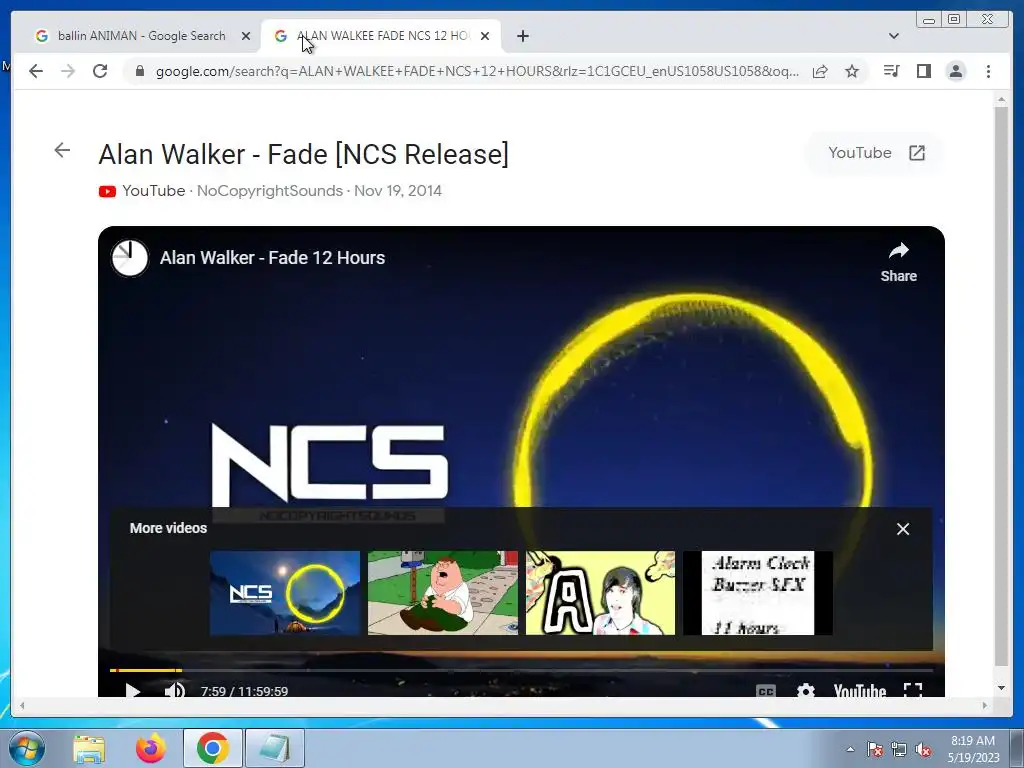The image size is (1024, 768).
Task: View site info via lock icon
Action: tap(140, 71)
